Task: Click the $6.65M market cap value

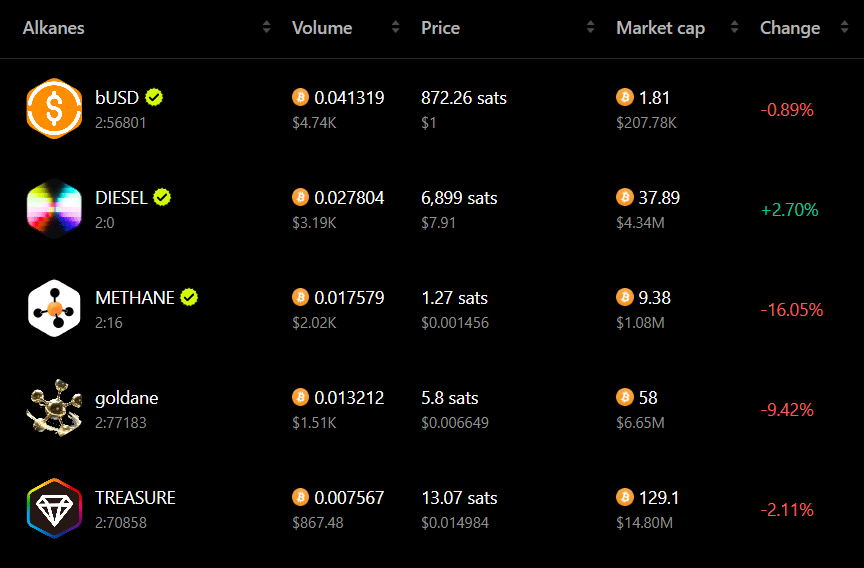Action: point(640,423)
